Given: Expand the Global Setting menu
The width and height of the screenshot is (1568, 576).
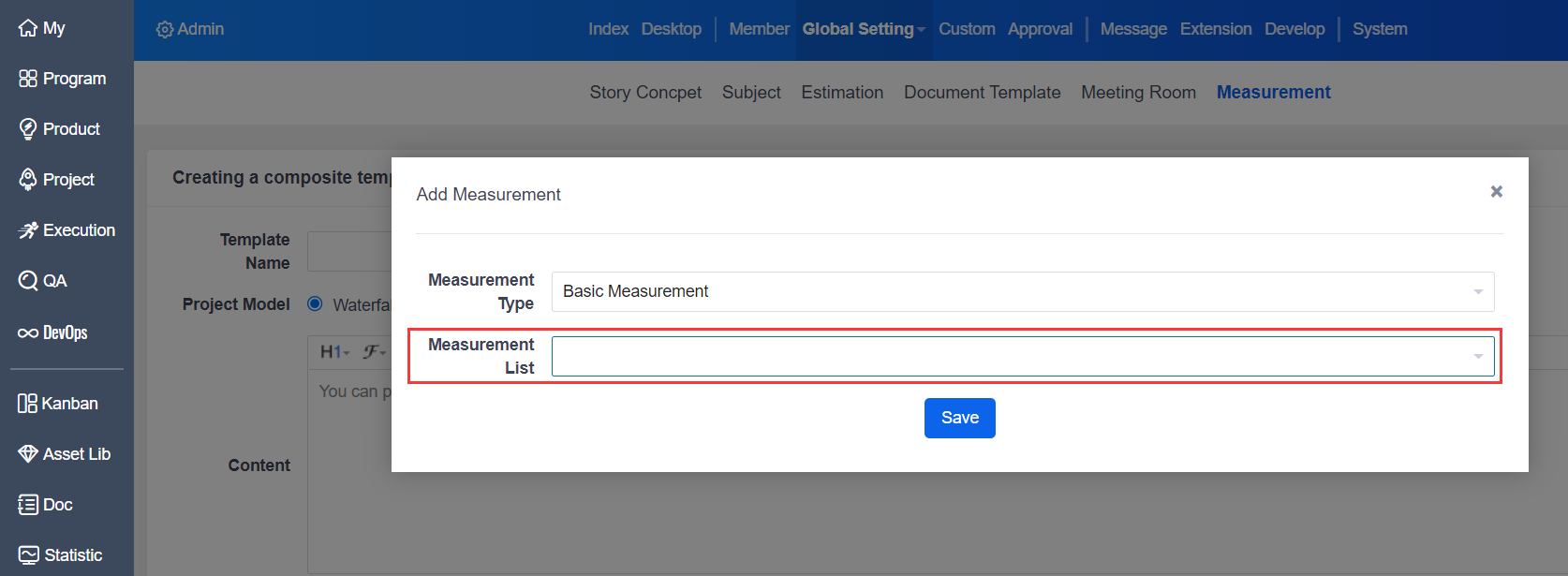Looking at the screenshot, I should point(863,29).
